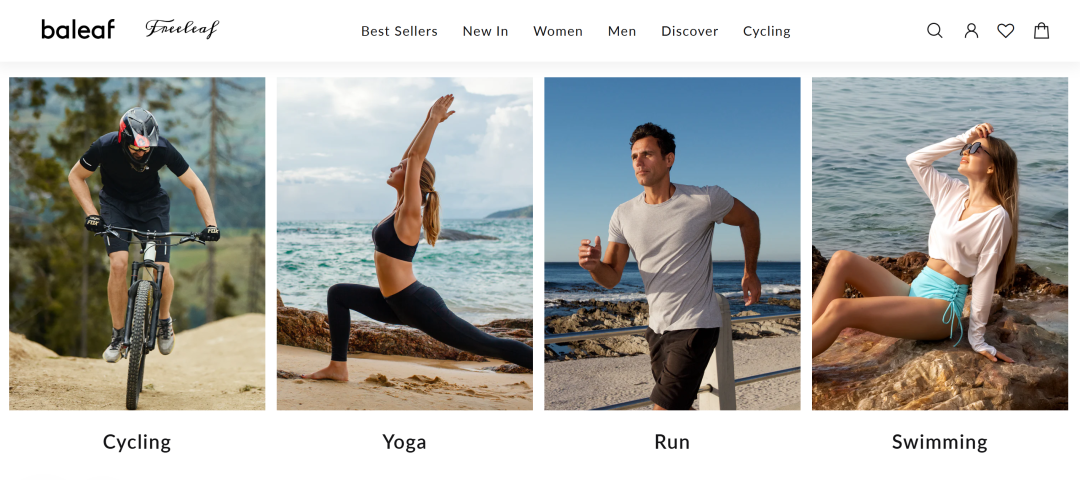1080x480 pixels.
Task: Open the beach Yoga pose image
Action: click(404, 243)
